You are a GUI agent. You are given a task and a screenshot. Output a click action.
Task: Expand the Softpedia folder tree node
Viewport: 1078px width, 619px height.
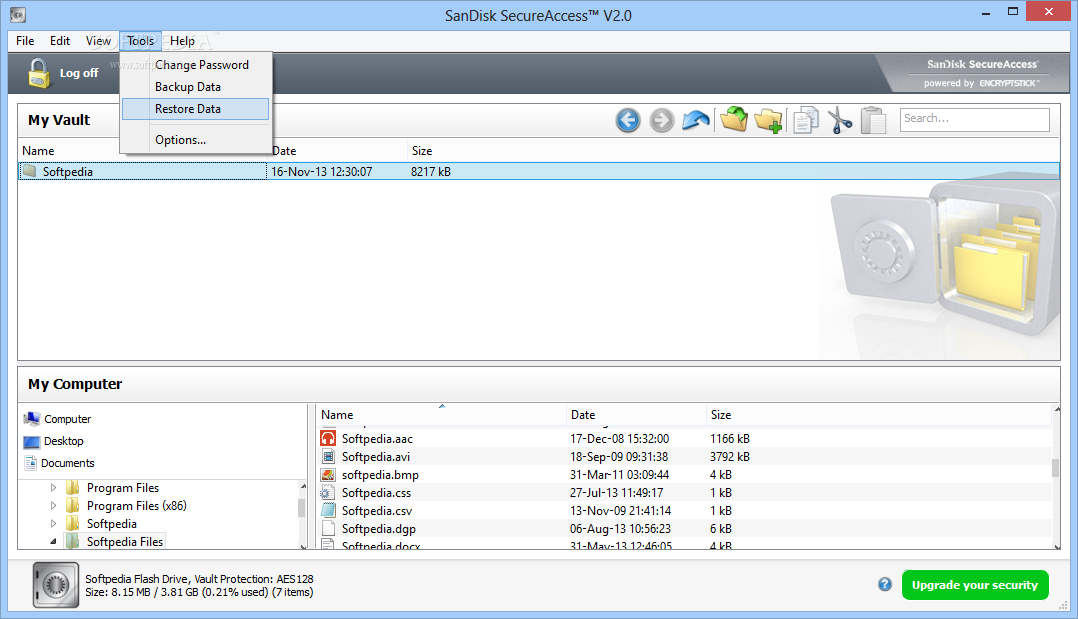54,523
